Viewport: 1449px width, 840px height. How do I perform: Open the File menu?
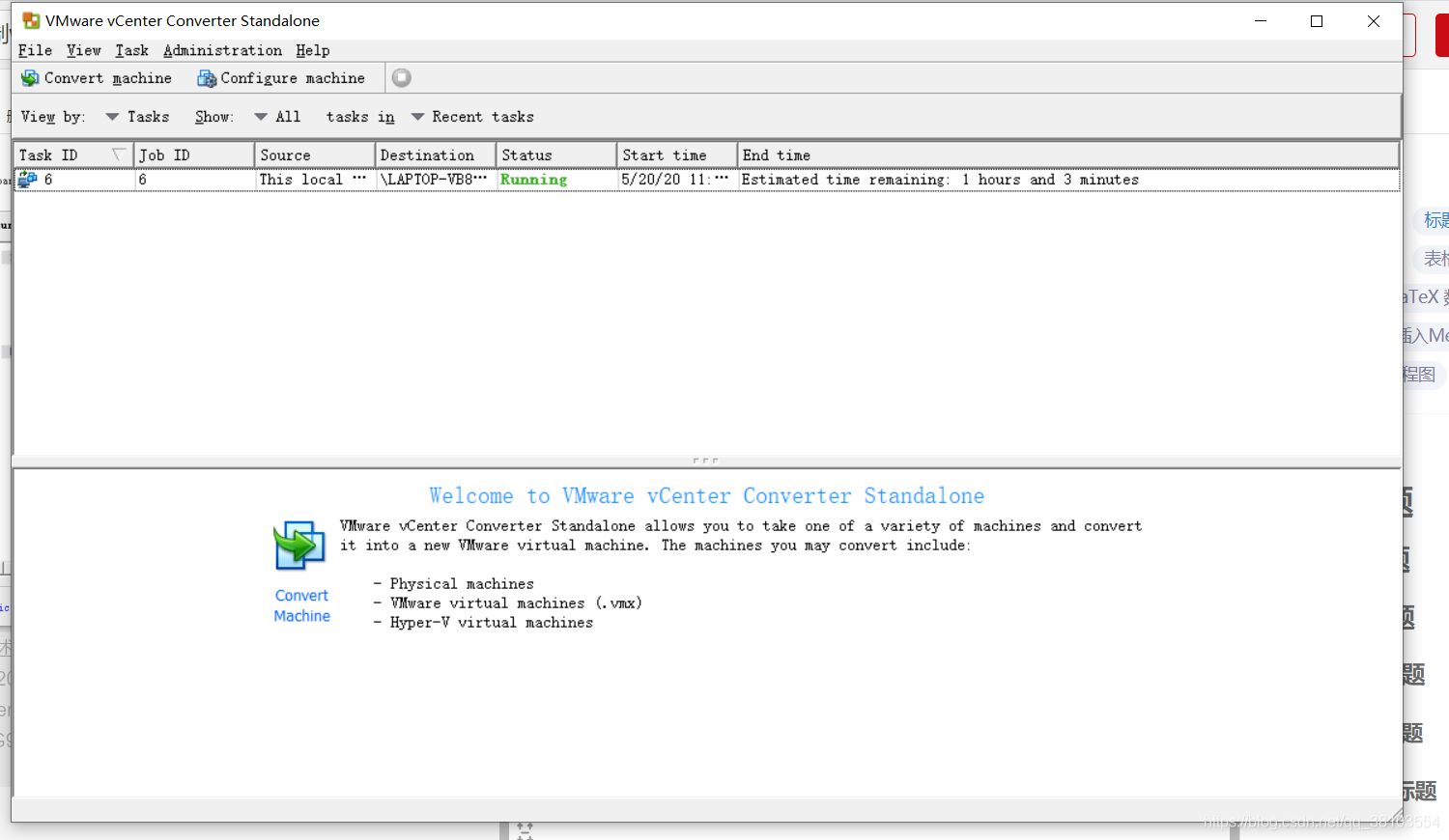click(35, 50)
